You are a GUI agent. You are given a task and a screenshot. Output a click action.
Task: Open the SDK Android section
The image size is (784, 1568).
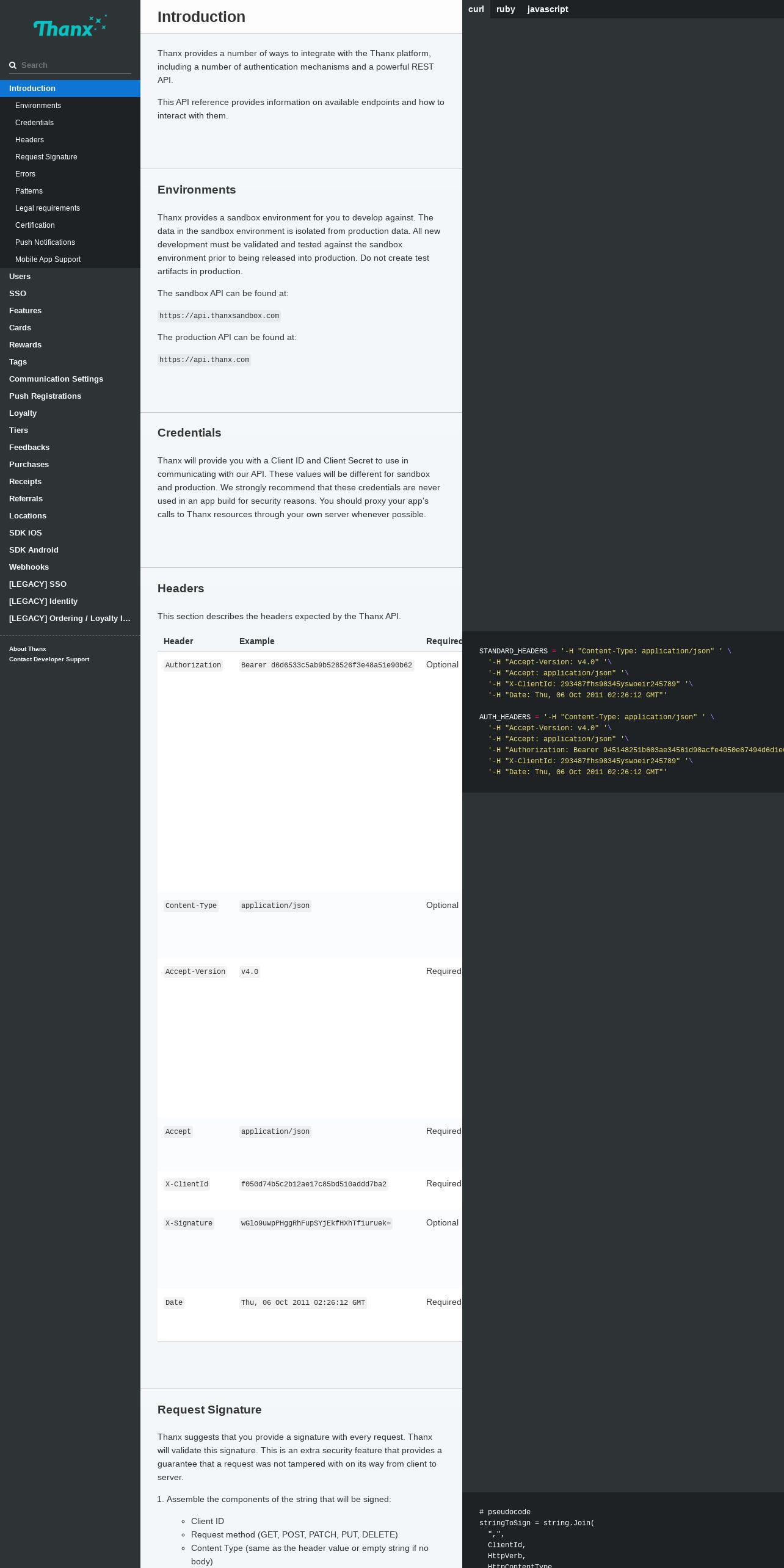coord(70,550)
